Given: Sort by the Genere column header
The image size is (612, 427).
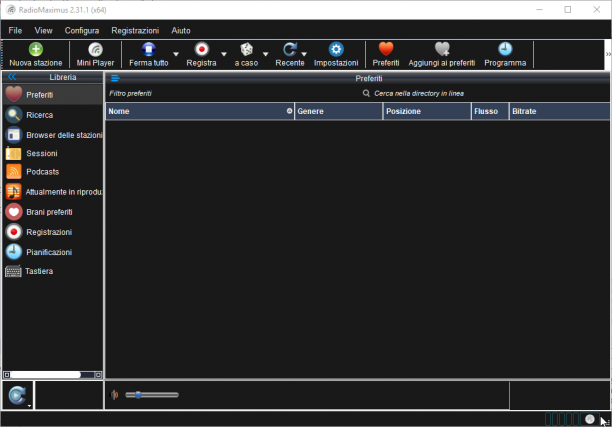Looking at the screenshot, I should click(x=339, y=111).
